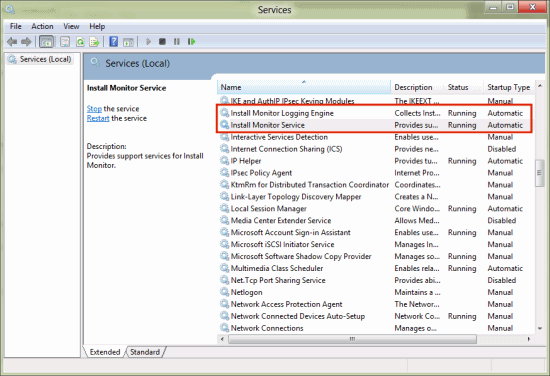Click the Export List toolbar icon
The height and width of the screenshot is (376, 550).
pyautogui.click(x=94, y=42)
